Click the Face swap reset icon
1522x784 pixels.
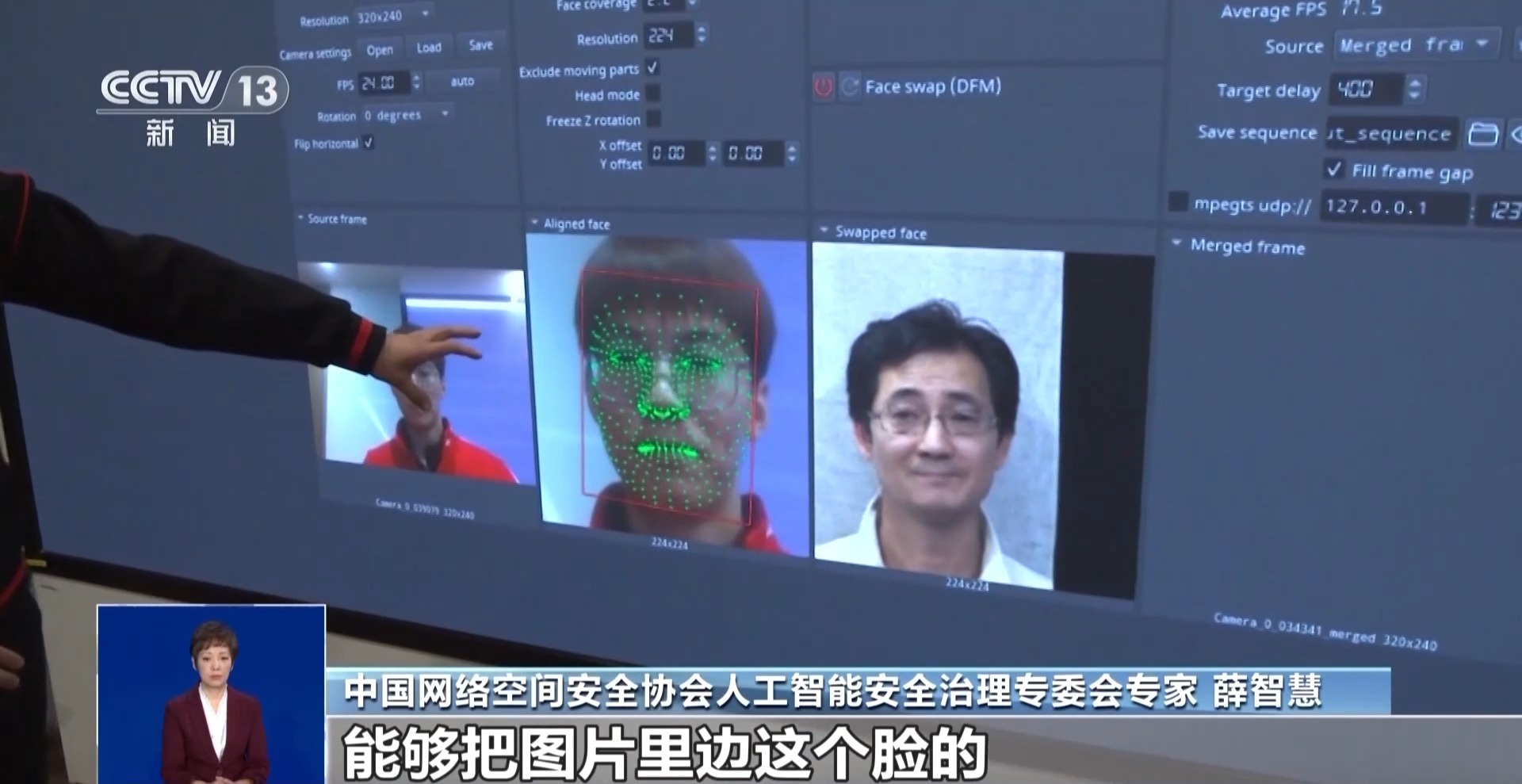click(x=849, y=86)
